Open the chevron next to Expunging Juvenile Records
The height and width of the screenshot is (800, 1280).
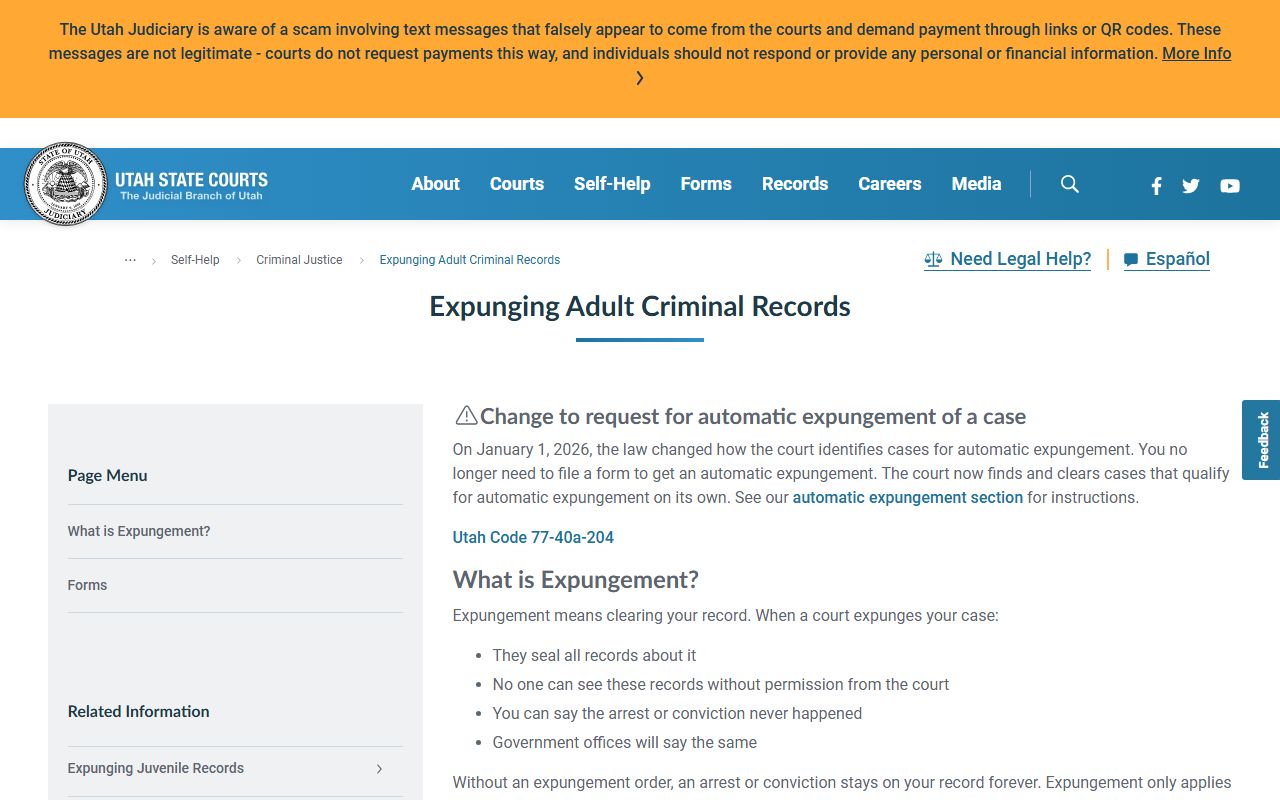click(379, 769)
